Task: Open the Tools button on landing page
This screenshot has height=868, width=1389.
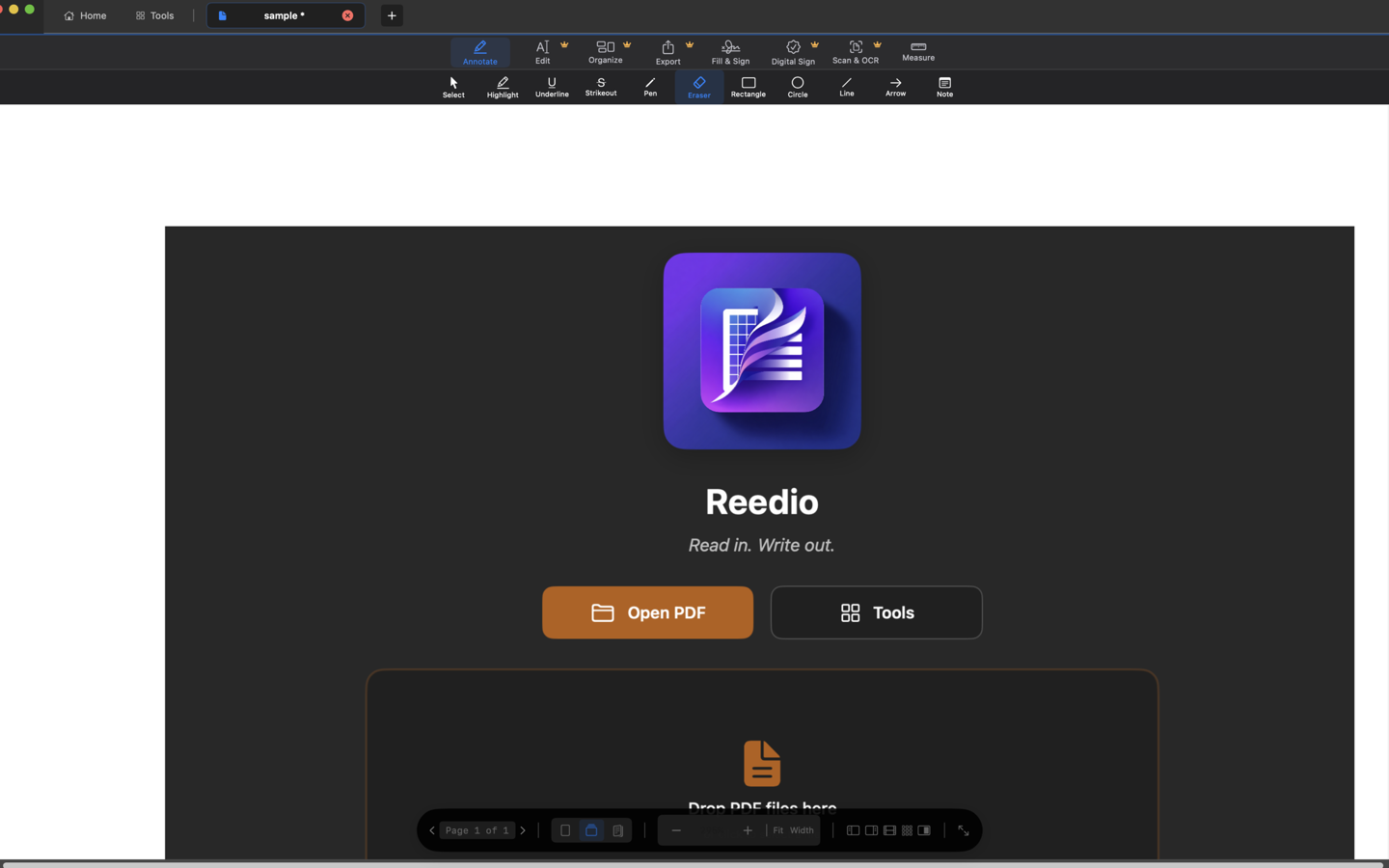Action: click(876, 612)
